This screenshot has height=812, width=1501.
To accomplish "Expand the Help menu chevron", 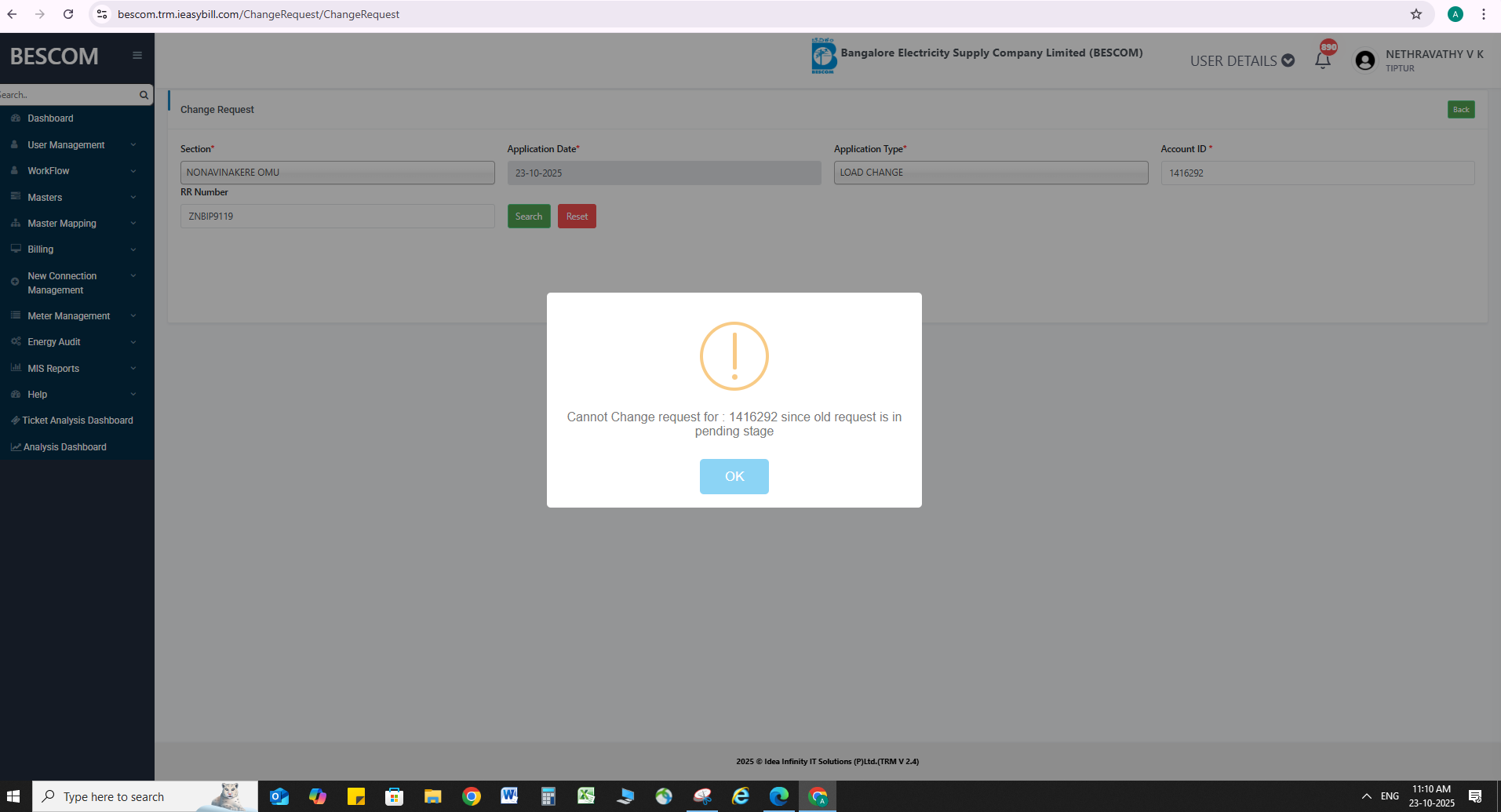I will pos(133,395).
